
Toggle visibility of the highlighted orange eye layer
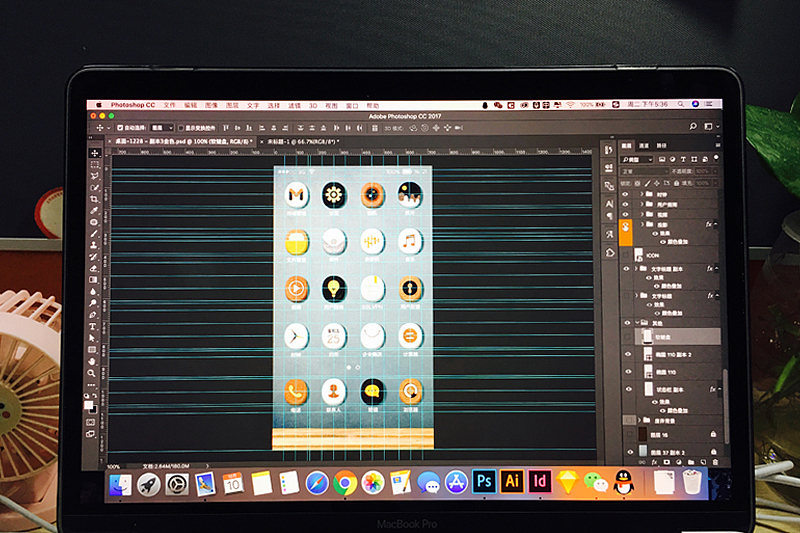coord(626,229)
